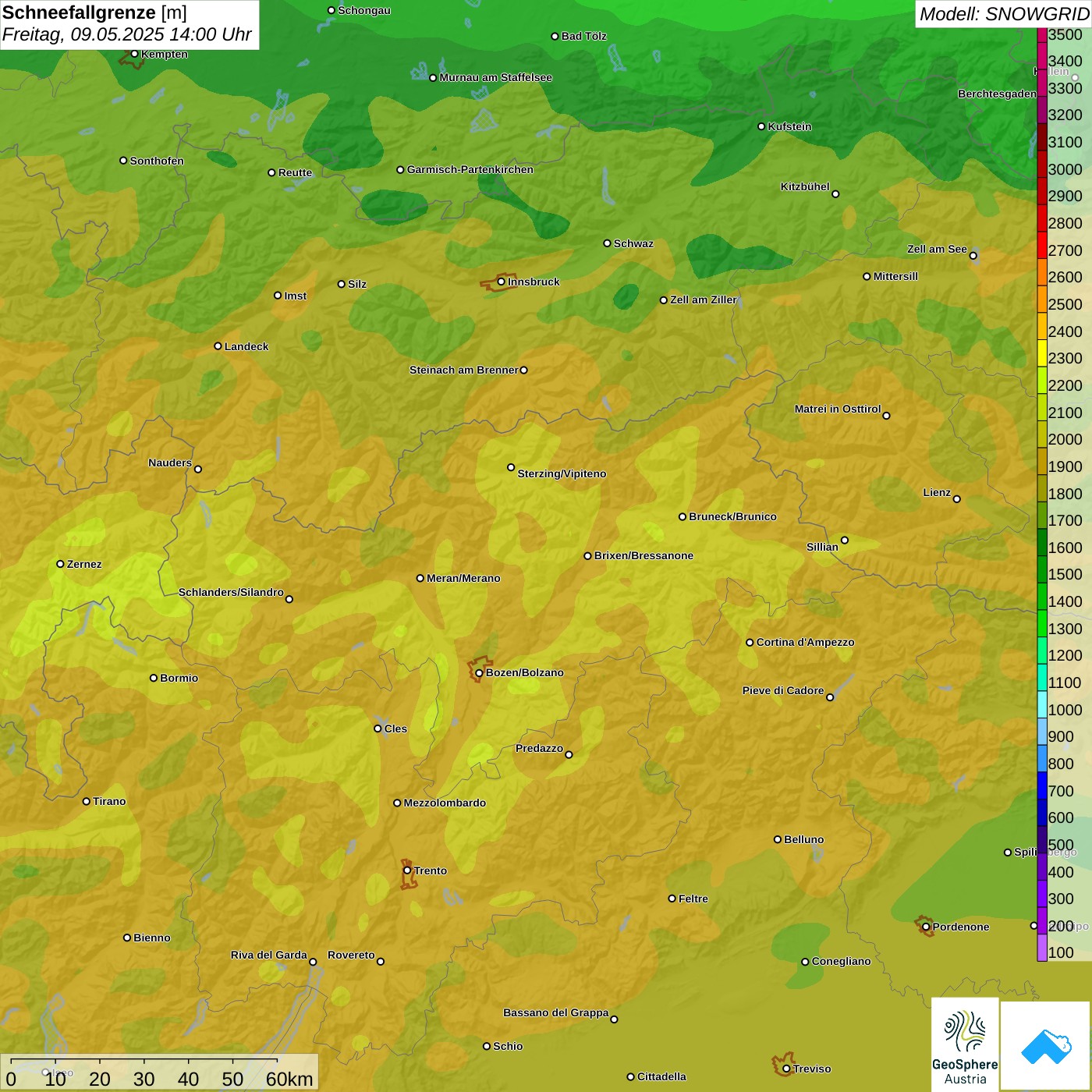Click the Bormio location dot
1092x1092 pixels.
click(x=154, y=678)
